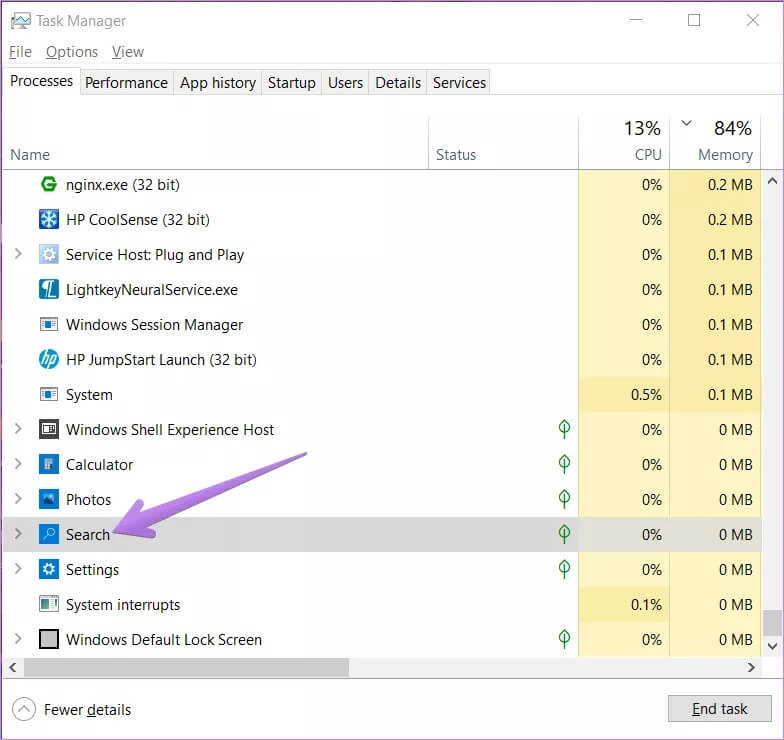
Task: Switch to the App history tab
Action: coord(218,82)
